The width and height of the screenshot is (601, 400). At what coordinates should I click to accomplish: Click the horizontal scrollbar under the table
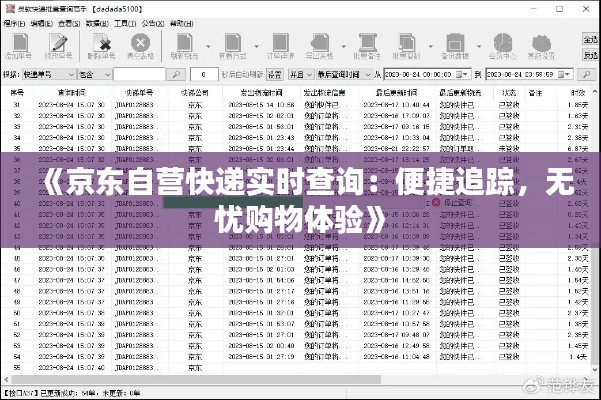coord(196,380)
